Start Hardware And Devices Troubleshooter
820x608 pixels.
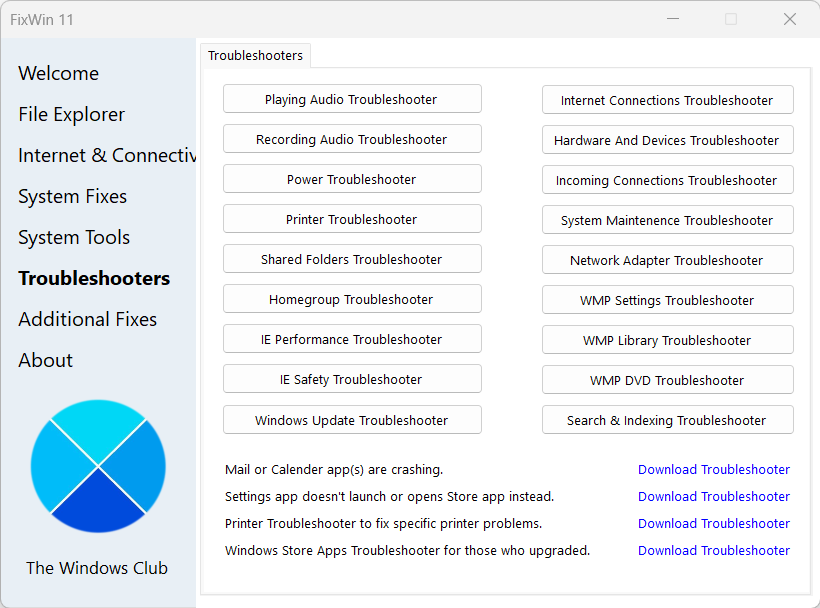click(667, 140)
